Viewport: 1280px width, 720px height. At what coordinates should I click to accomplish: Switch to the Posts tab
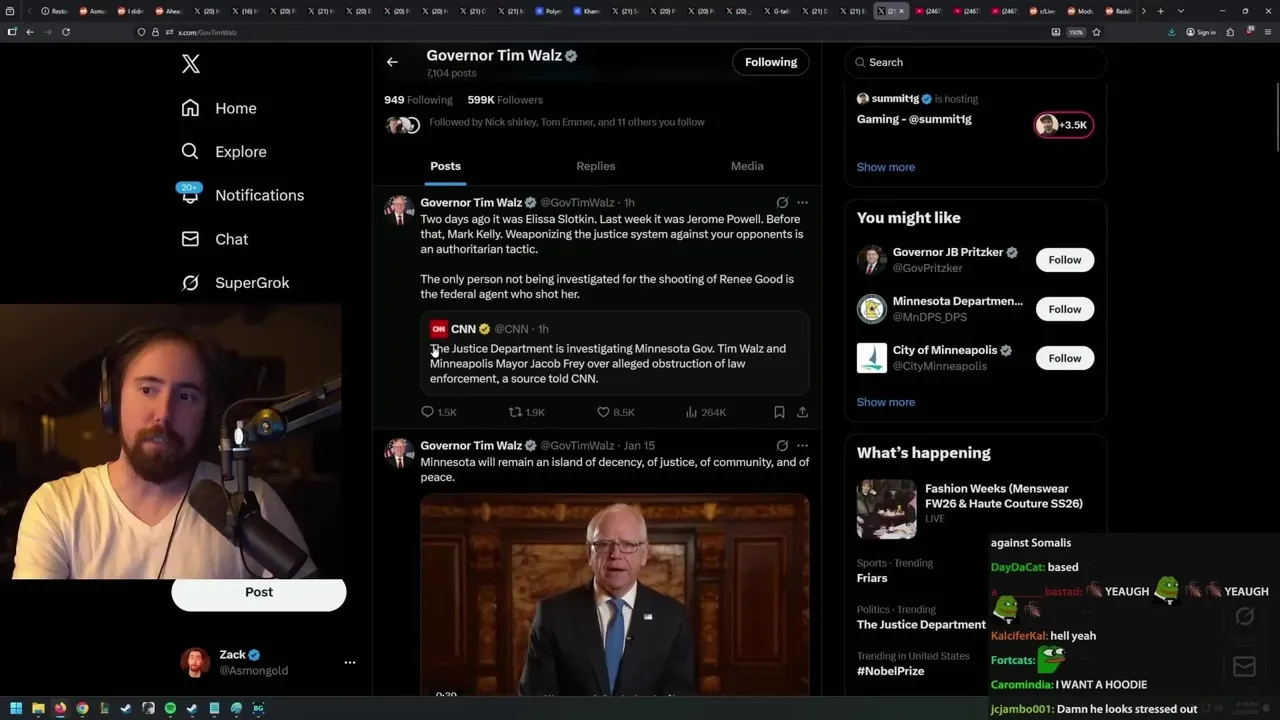[445, 166]
